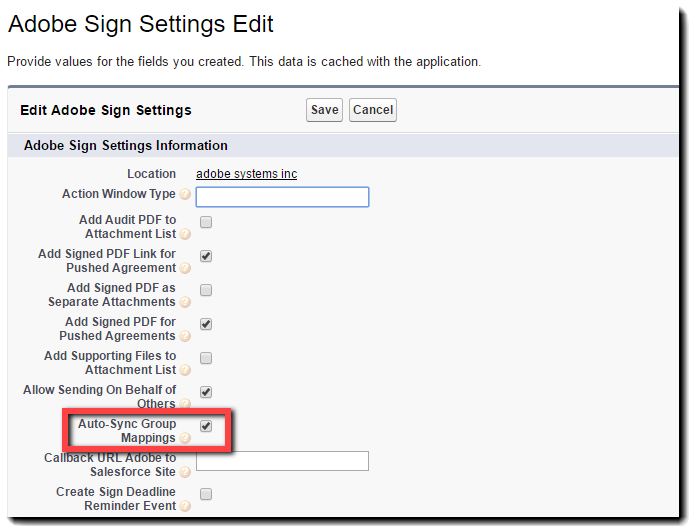Image resolution: width=689 pixels, height=526 pixels.
Task: Open the adobe systems inc location link
Action: coord(246,174)
